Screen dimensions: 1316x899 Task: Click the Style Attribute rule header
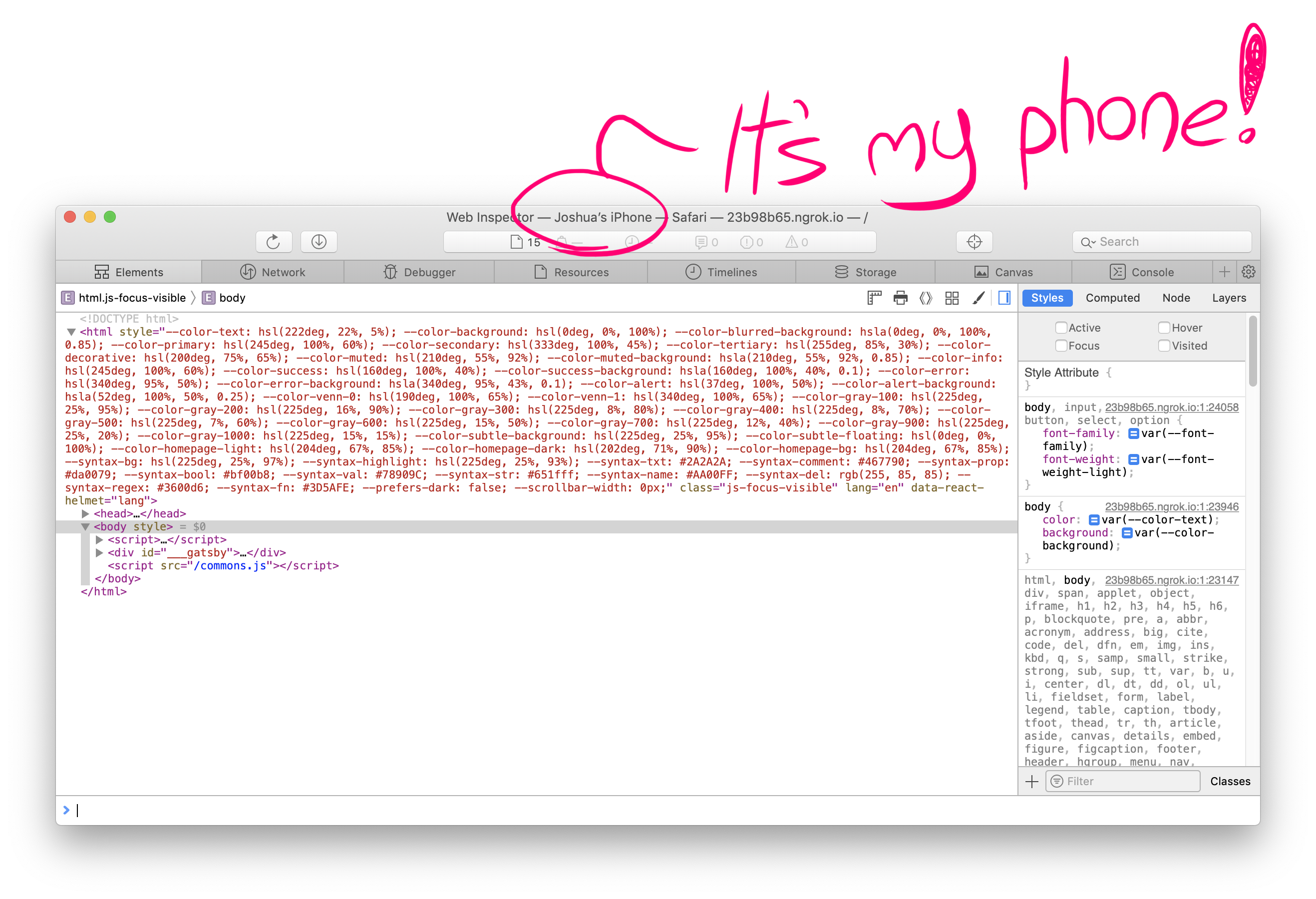point(1061,373)
